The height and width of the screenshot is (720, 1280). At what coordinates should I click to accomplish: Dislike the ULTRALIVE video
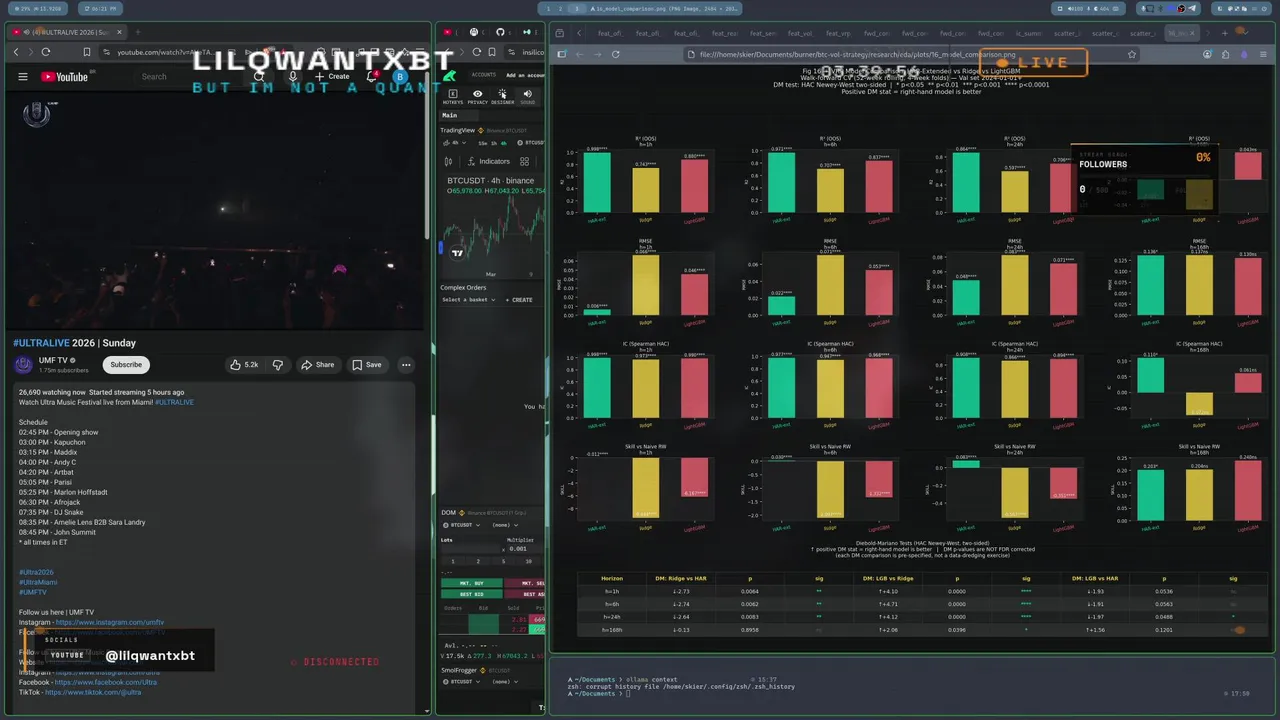click(277, 365)
